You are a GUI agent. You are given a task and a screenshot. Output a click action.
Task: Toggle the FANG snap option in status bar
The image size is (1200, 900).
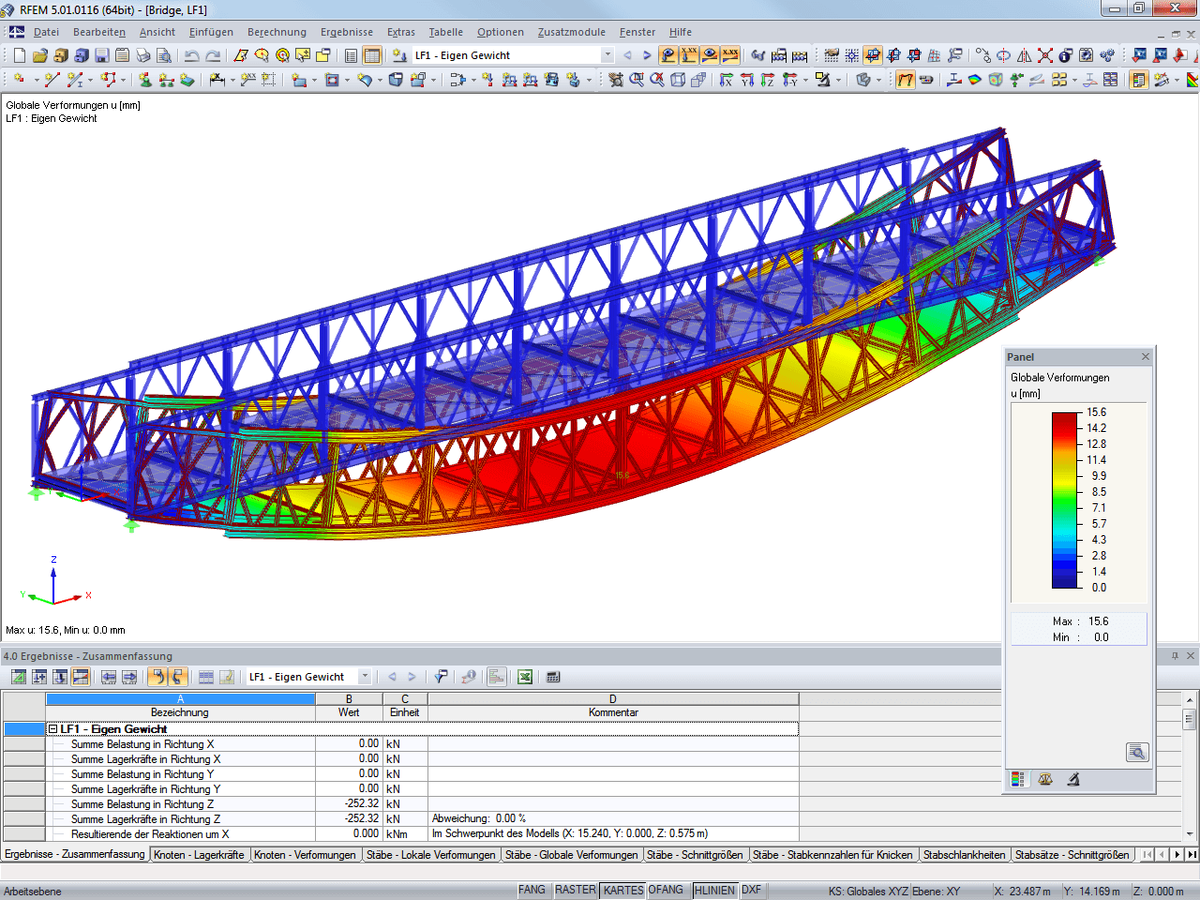pos(532,889)
